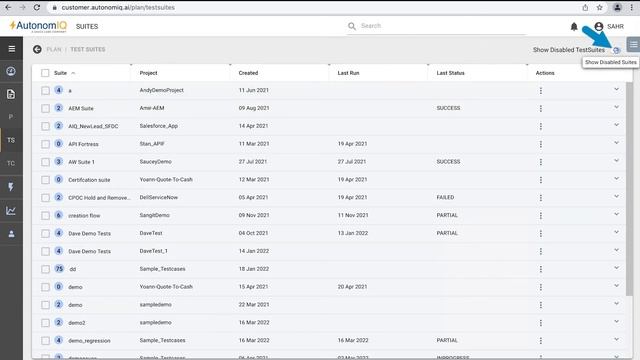Open actions menu for creation flow
This screenshot has width=640, height=360.
tap(541, 216)
